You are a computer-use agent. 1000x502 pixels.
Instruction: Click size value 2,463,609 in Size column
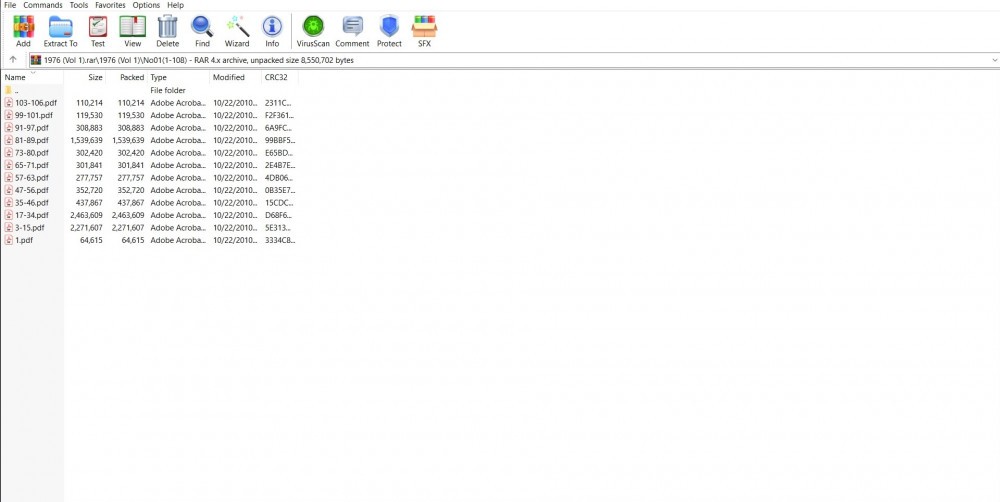(87, 216)
